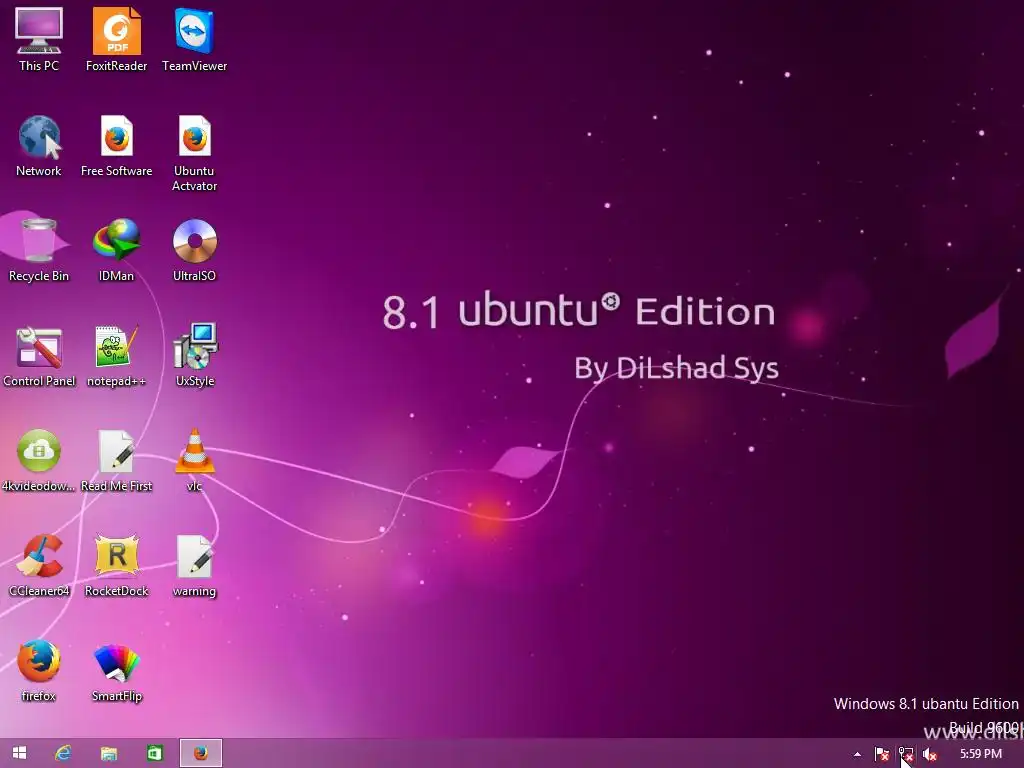
Task: Open Internet Explorer from taskbar
Action: tap(63, 753)
